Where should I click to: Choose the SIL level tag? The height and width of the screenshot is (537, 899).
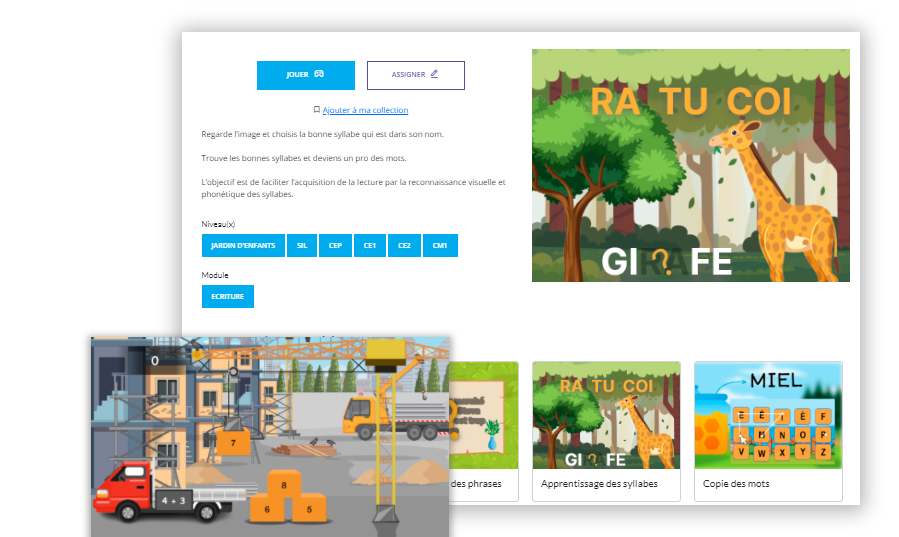click(302, 246)
